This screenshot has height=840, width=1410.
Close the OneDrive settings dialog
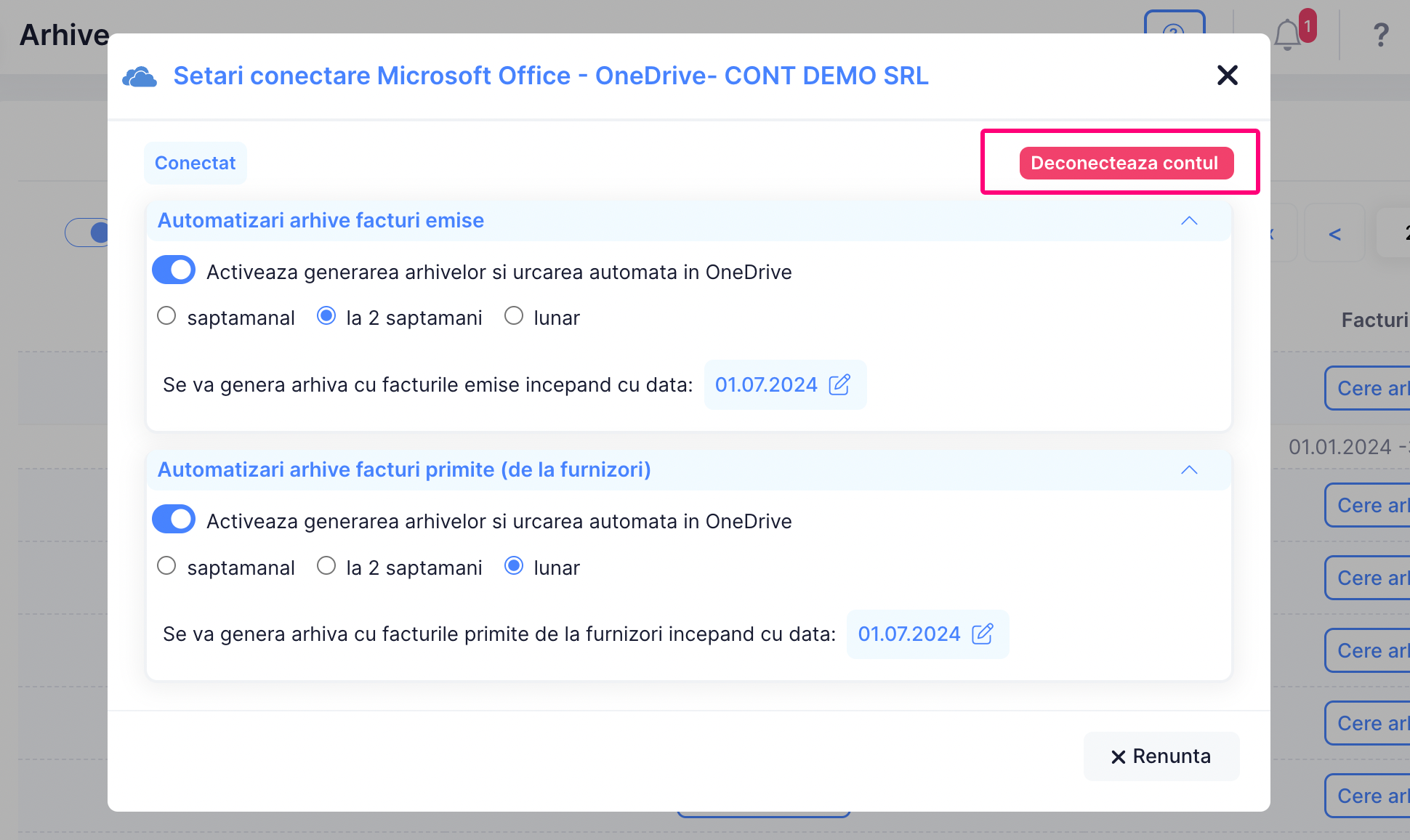tap(1227, 75)
